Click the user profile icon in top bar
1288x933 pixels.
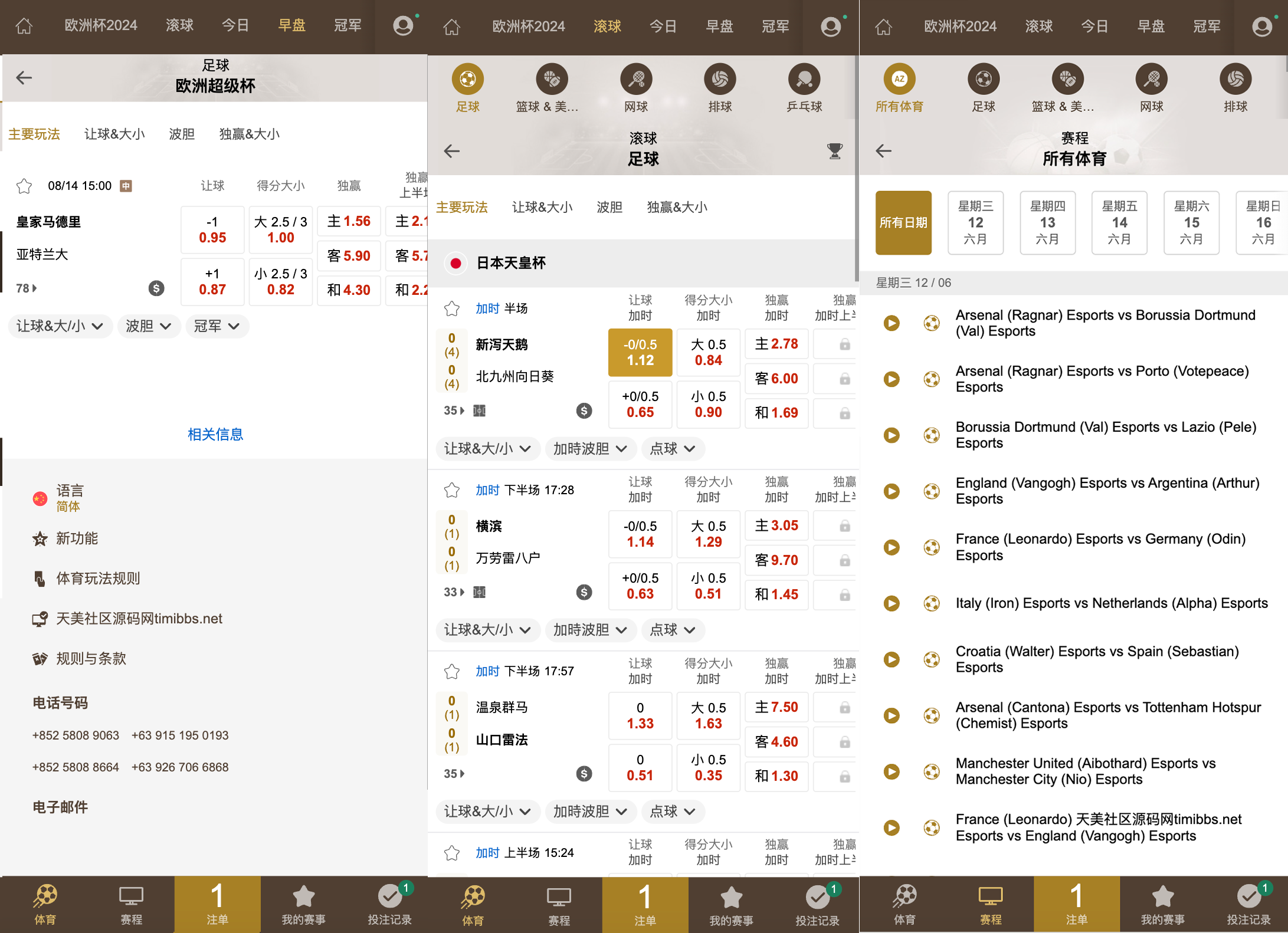(404, 27)
